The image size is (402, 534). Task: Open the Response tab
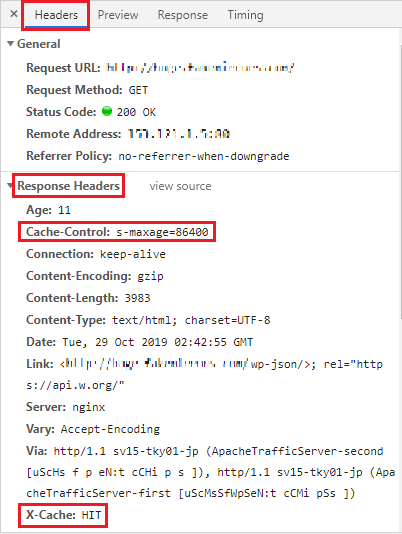point(183,15)
